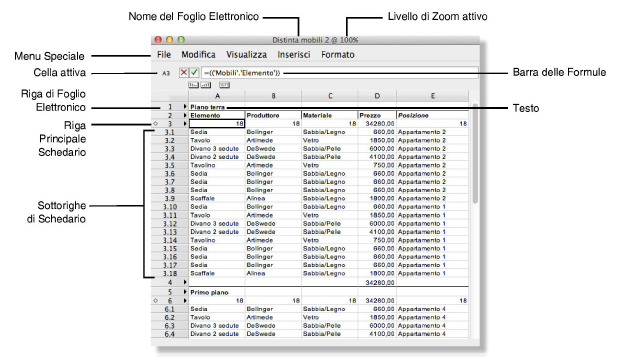
Task: Select 'Vetro' in row 6.2
Action: tap(330, 317)
